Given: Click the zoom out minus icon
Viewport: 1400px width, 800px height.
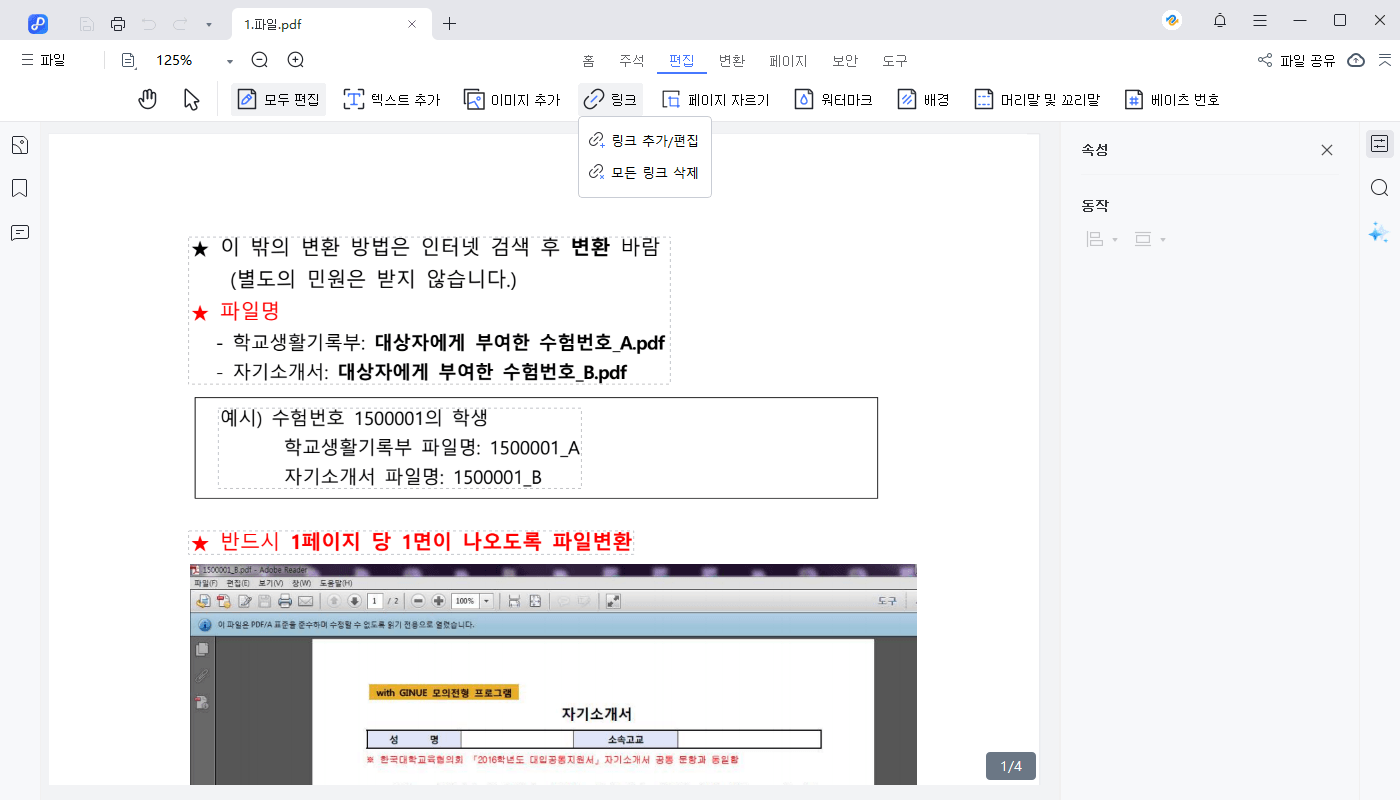Looking at the screenshot, I should pyautogui.click(x=260, y=60).
